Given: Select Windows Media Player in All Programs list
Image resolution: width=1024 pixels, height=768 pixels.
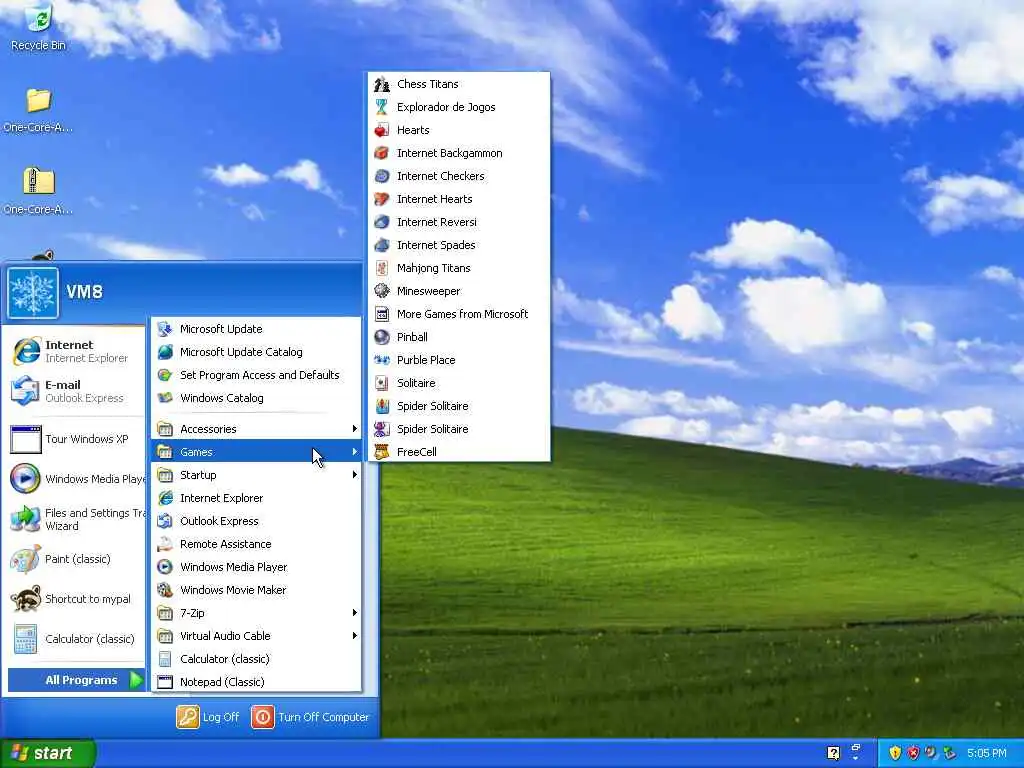Looking at the screenshot, I should 257,567.
